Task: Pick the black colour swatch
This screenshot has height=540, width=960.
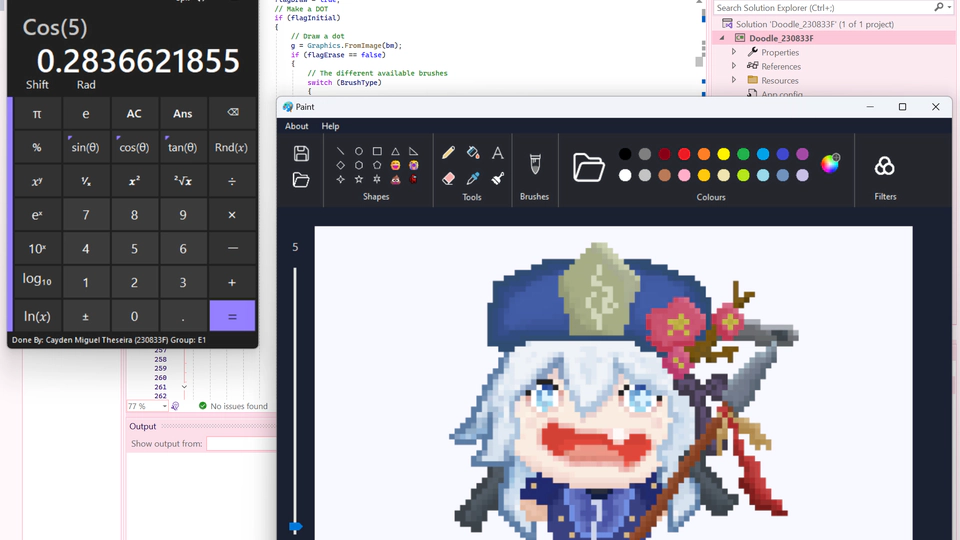Action: (x=624, y=154)
